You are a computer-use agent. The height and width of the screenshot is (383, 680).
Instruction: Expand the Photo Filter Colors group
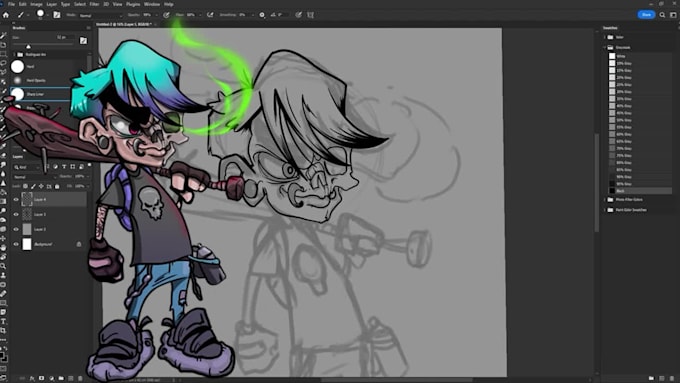tap(605, 200)
